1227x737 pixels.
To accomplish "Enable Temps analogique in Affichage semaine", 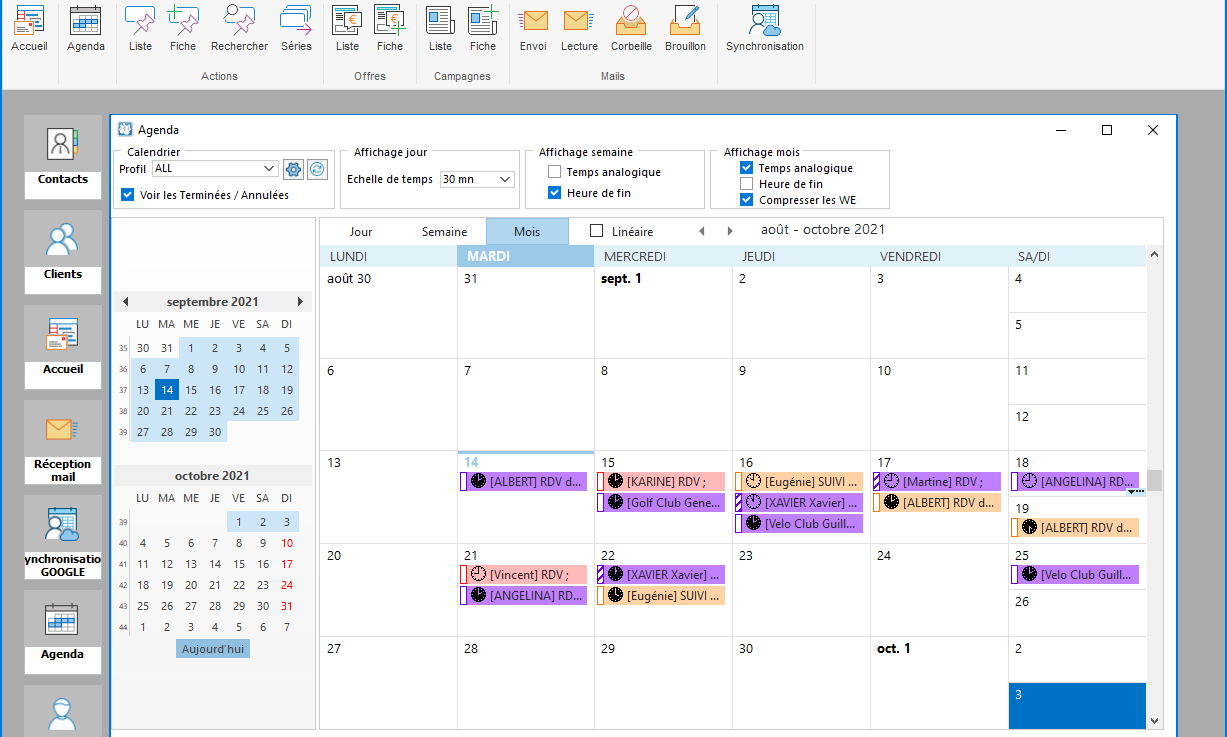I will tap(553, 171).
